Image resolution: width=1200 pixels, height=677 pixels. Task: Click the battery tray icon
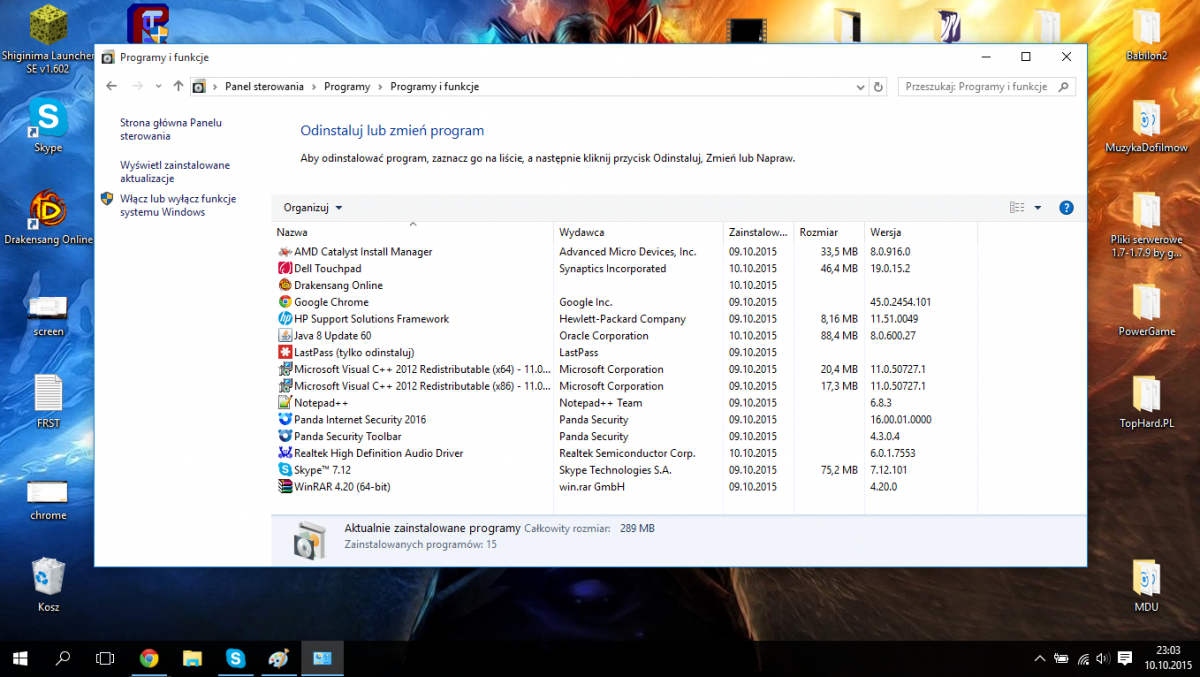1061,658
